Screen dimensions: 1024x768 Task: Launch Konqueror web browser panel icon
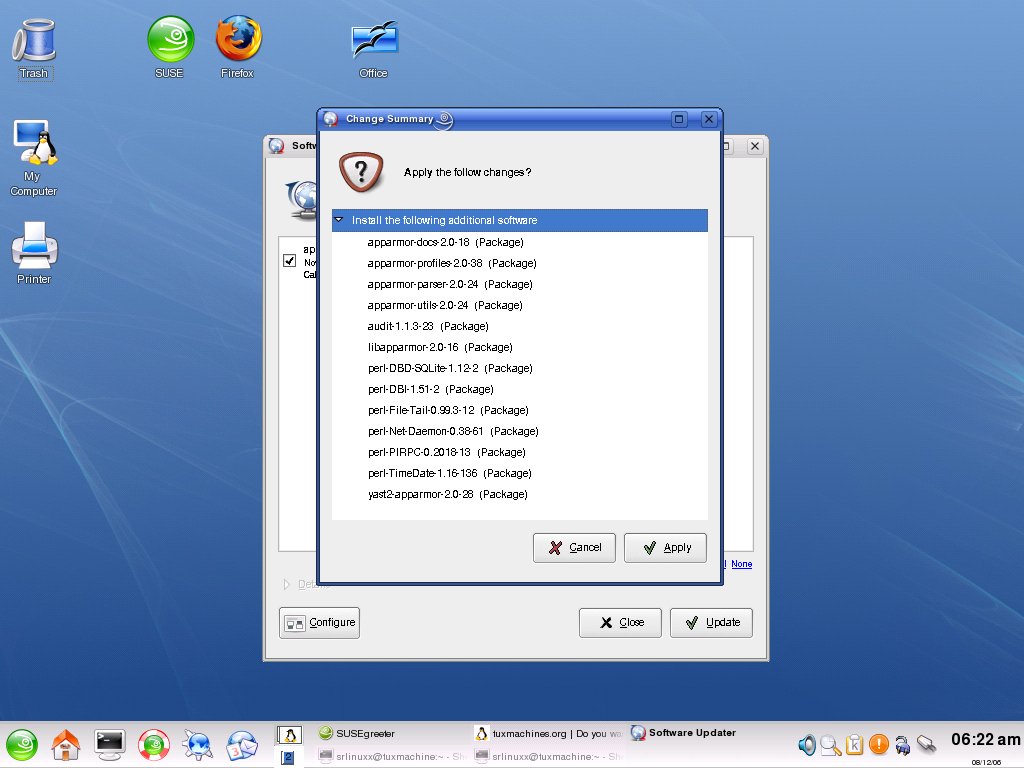197,744
